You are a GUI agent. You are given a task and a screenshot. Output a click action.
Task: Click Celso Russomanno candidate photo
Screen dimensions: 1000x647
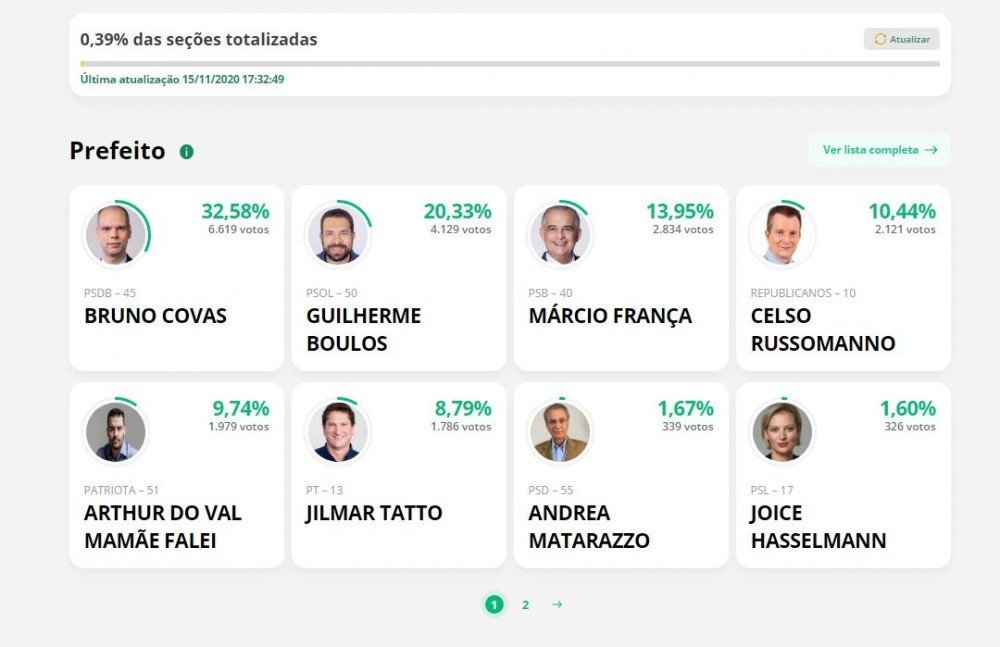782,235
